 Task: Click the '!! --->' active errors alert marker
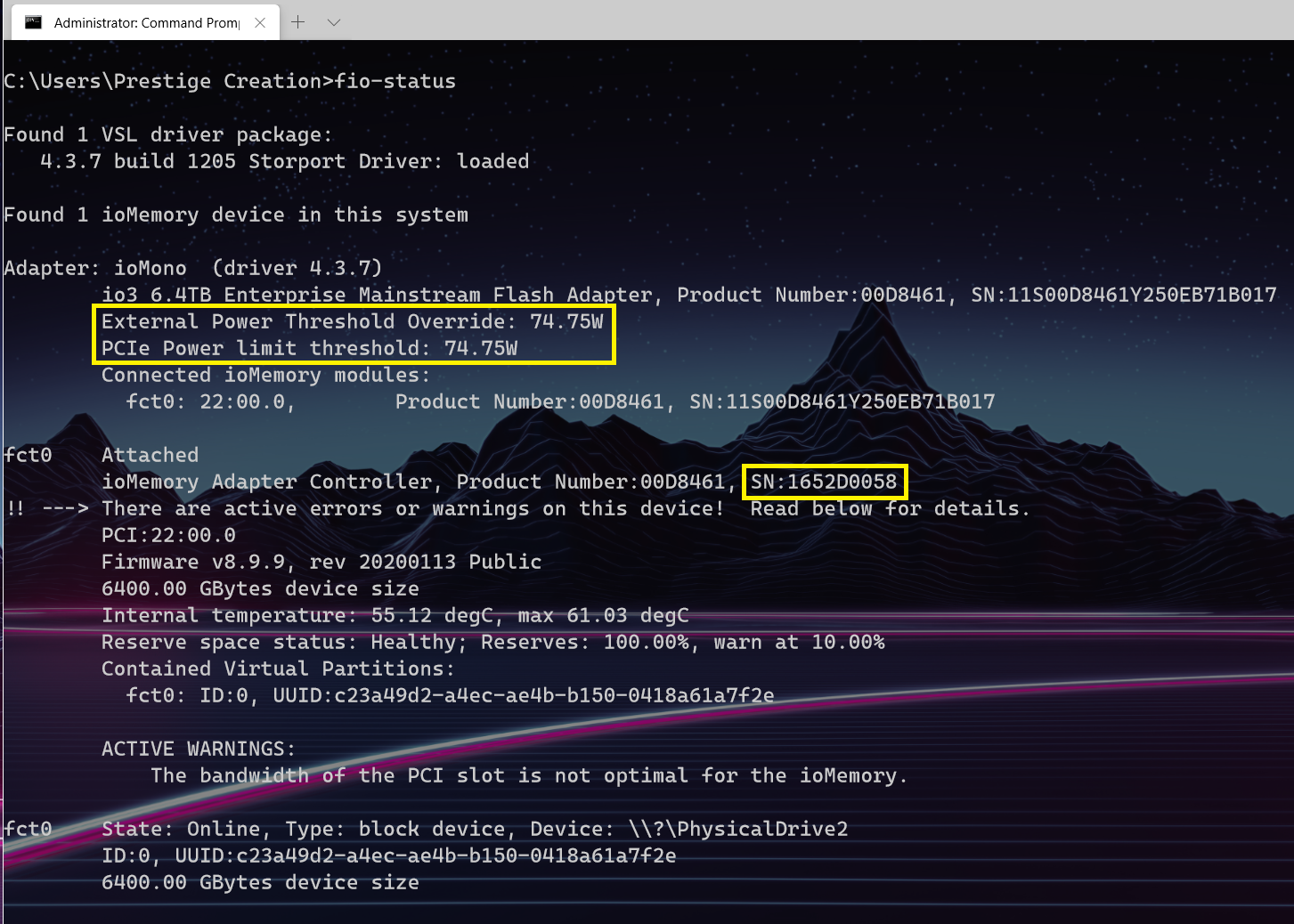click(46, 508)
